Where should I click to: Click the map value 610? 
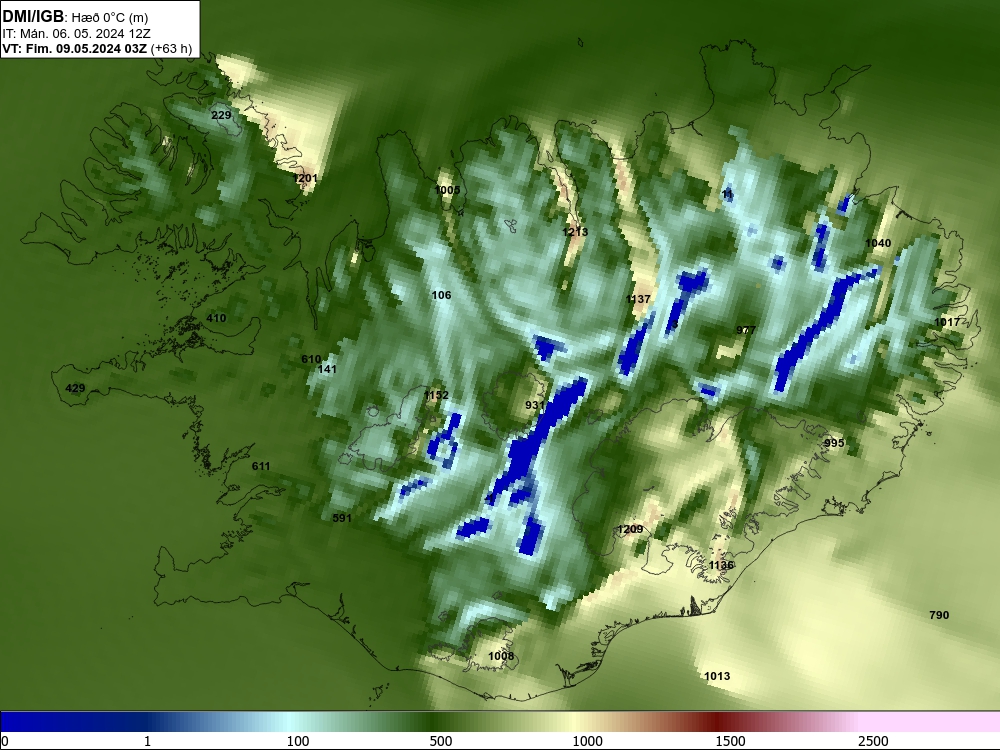[311, 360]
